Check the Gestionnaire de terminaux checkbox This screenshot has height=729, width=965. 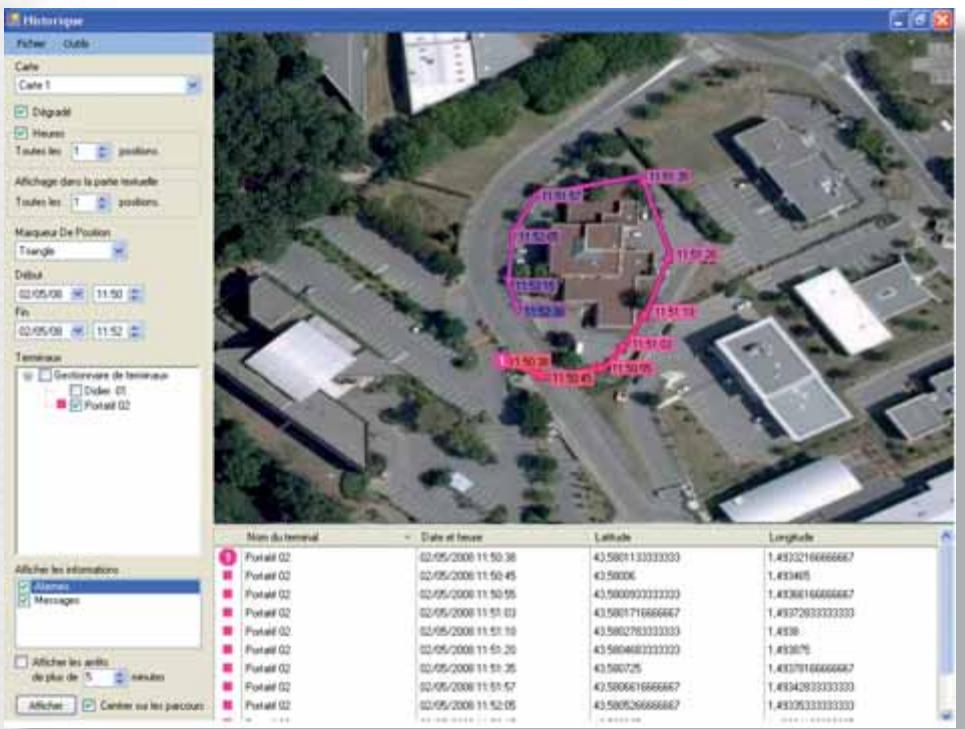click(x=45, y=375)
